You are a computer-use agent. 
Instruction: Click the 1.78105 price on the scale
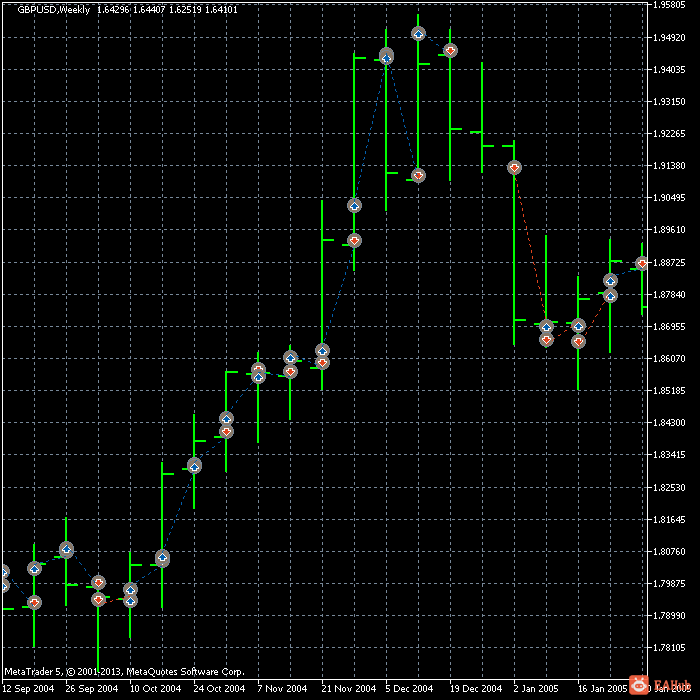[669, 647]
